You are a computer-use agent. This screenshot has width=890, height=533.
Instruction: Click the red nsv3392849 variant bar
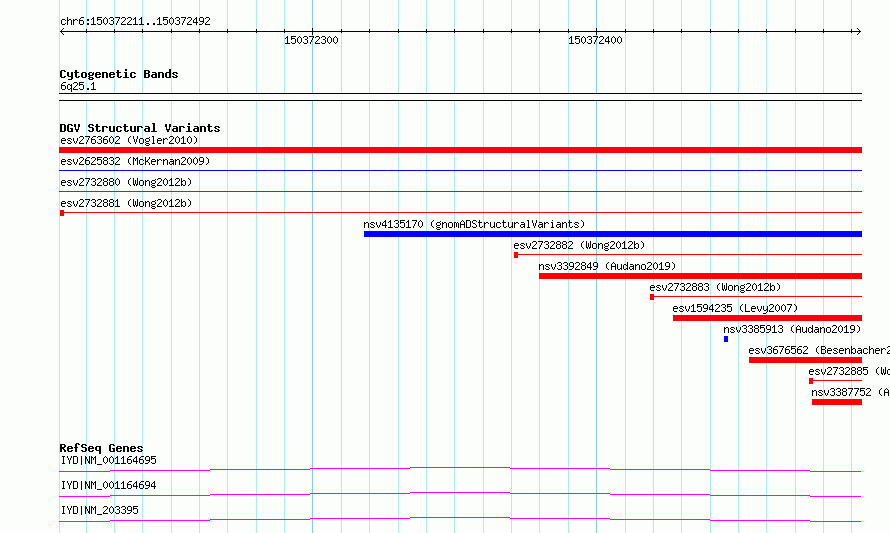(700, 276)
